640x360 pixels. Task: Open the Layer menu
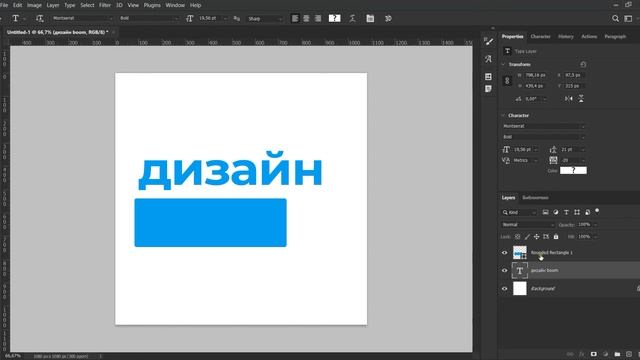click(x=53, y=5)
